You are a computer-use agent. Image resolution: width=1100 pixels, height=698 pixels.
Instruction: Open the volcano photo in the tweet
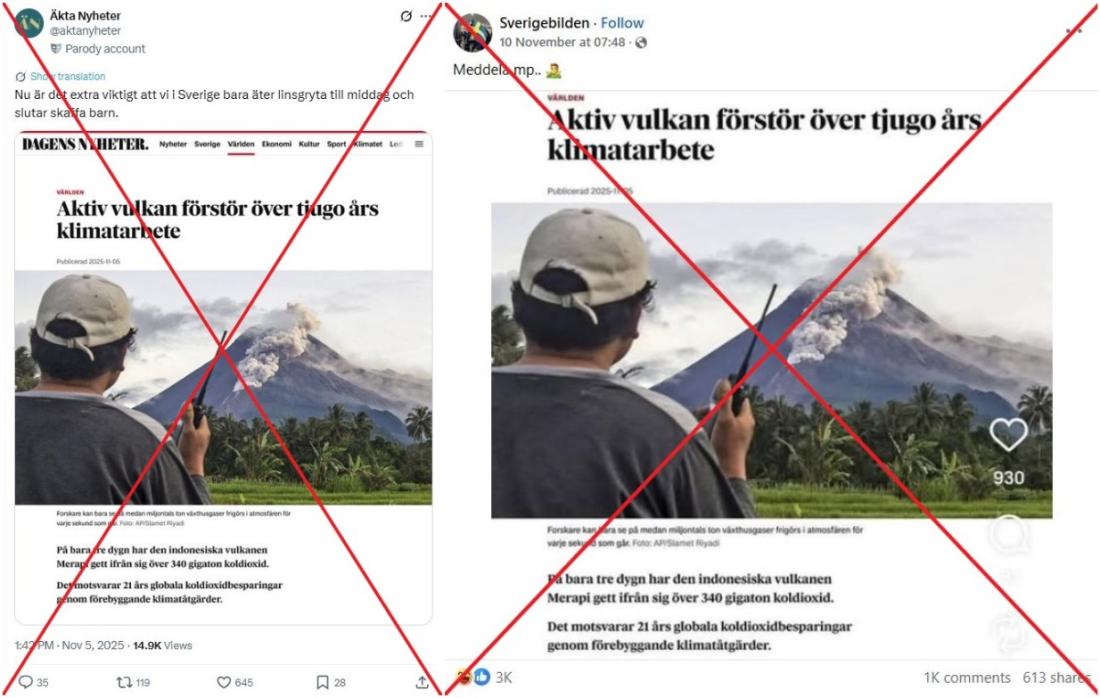click(x=223, y=387)
